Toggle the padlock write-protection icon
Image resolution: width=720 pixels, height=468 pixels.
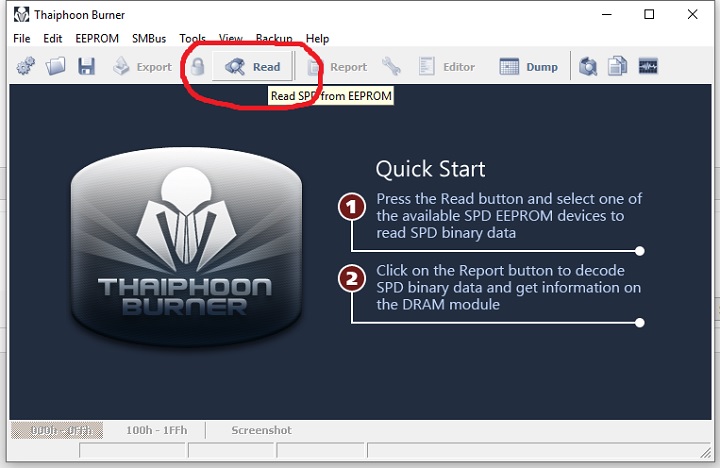pos(198,67)
